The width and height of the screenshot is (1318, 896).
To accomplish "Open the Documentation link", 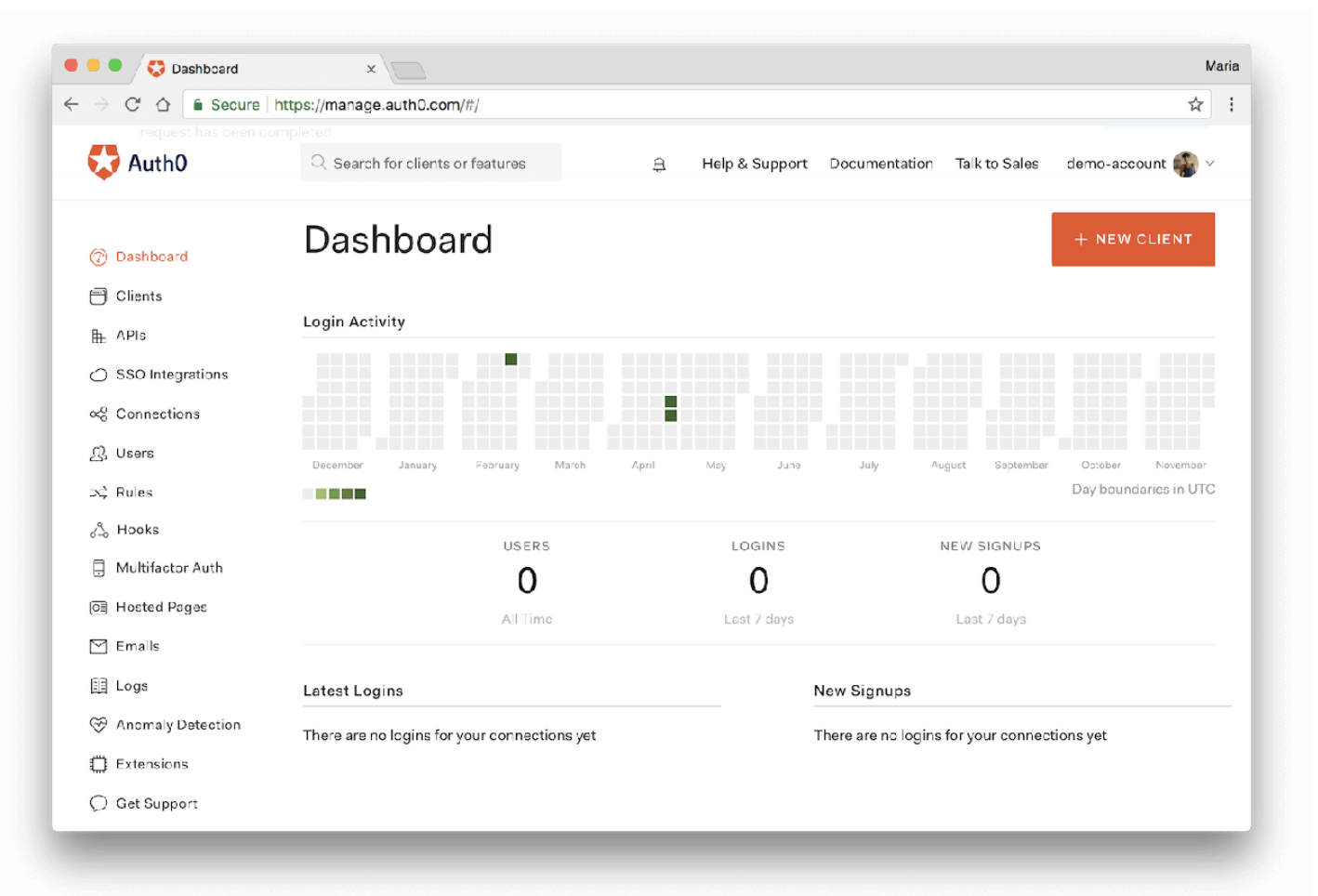I will tap(881, 164).
